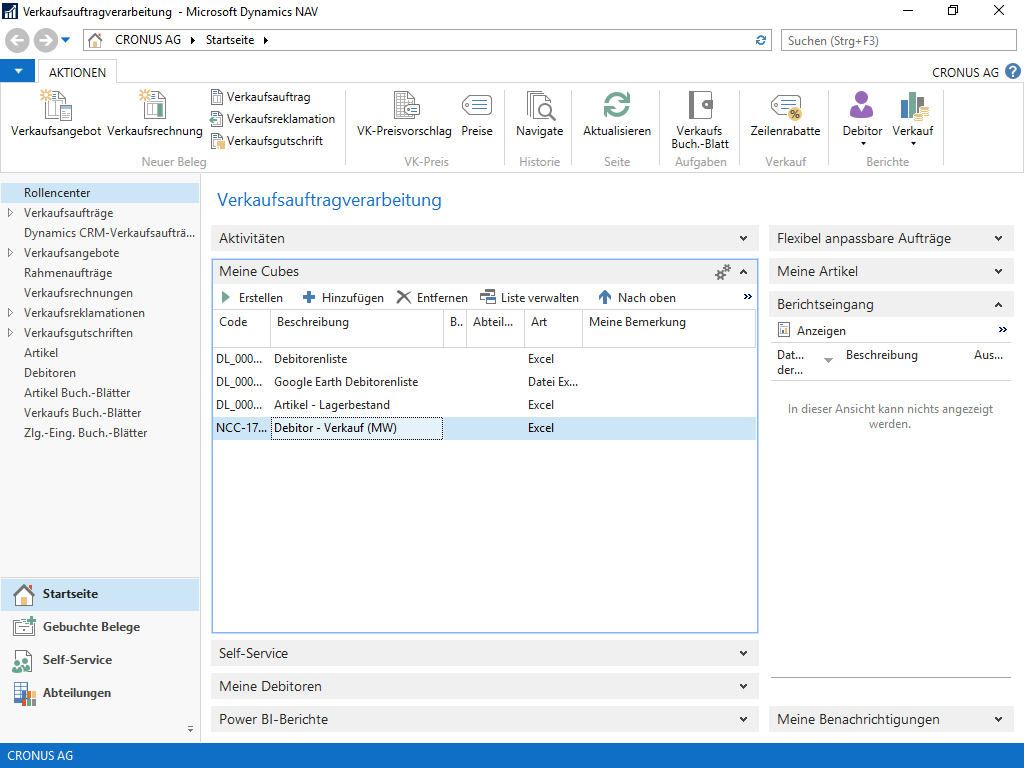The image size is (1024, 768).
Task: Expand the Verkaufsangebote tree node
Action: 10,253
